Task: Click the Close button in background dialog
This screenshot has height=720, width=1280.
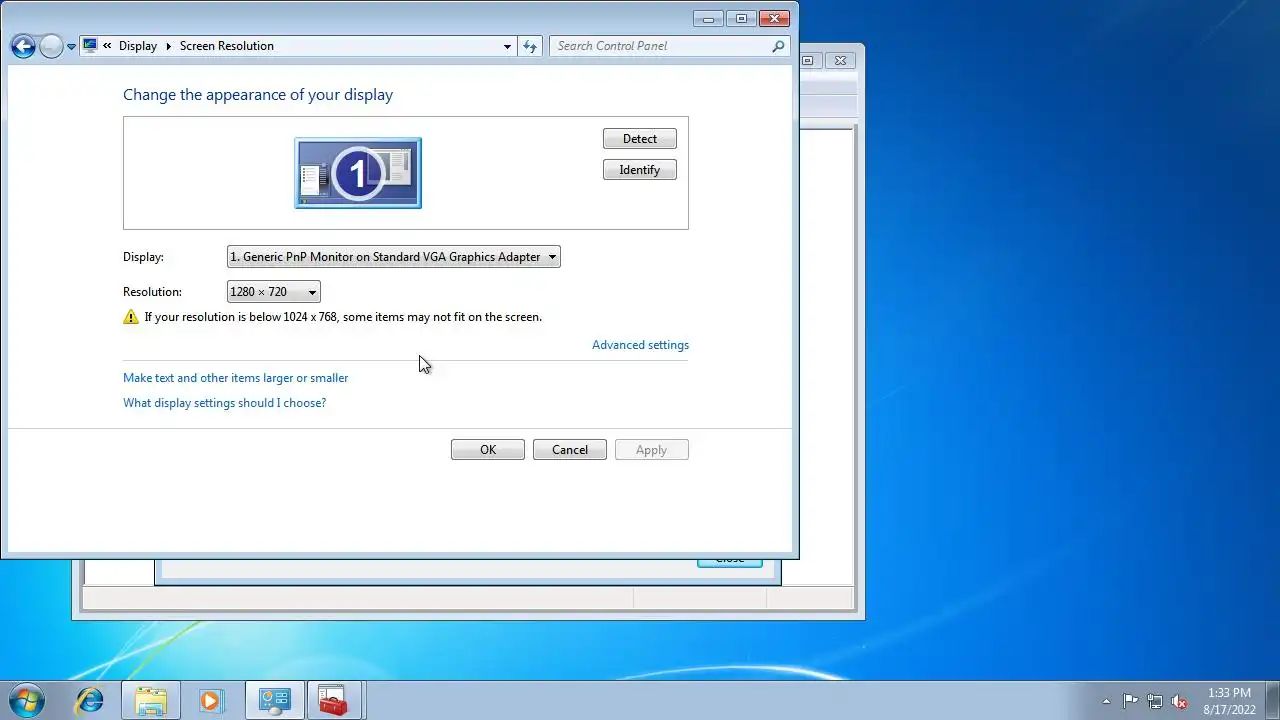Action: [x=730, y=562]
